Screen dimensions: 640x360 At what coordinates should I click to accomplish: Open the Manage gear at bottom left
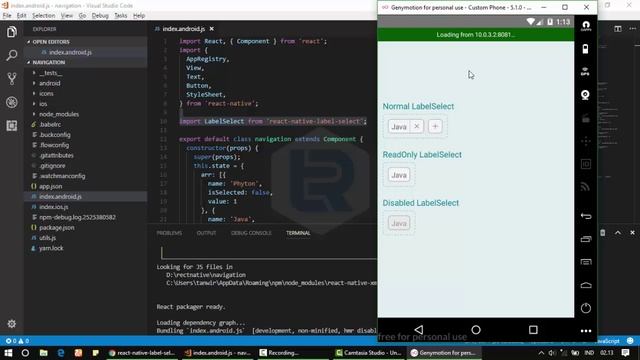point(11,324)
